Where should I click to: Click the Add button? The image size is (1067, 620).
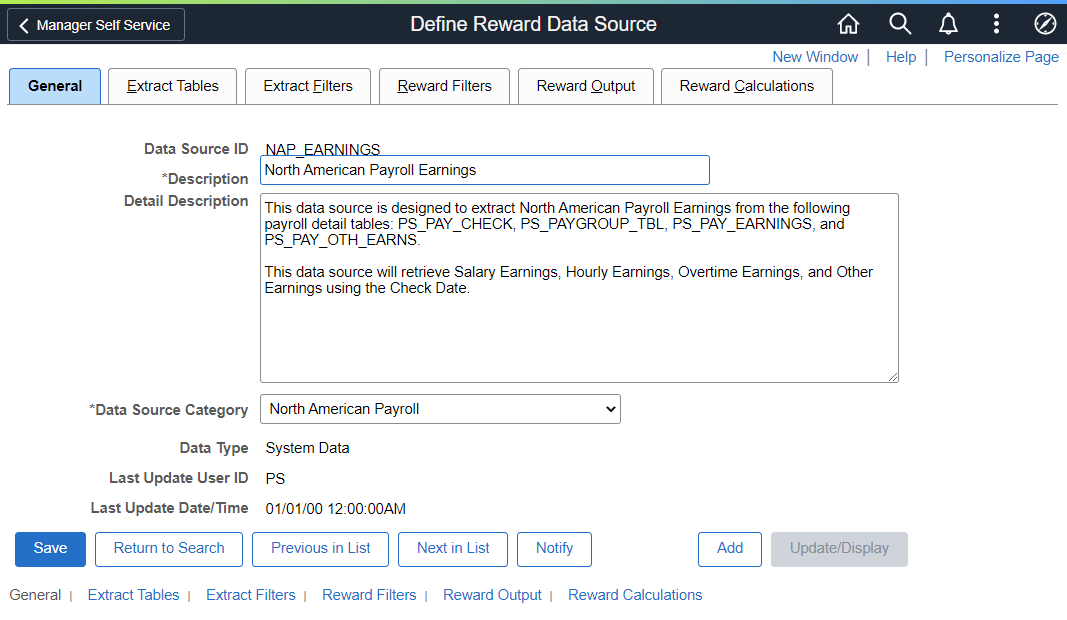(x=730, y=548)
